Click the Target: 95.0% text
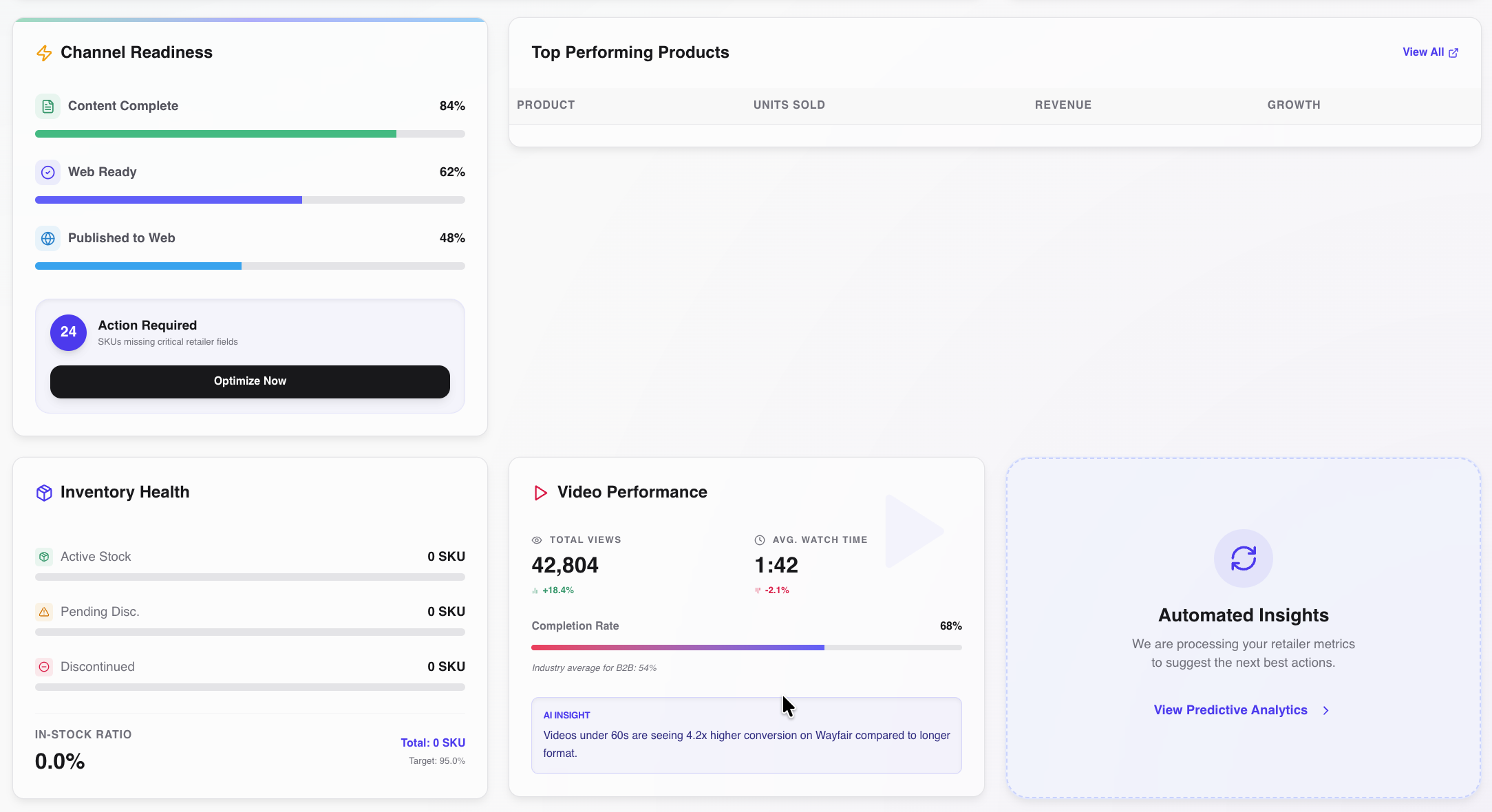The width and height of the screenshot is (1492, 812). [x=437, y=761]
